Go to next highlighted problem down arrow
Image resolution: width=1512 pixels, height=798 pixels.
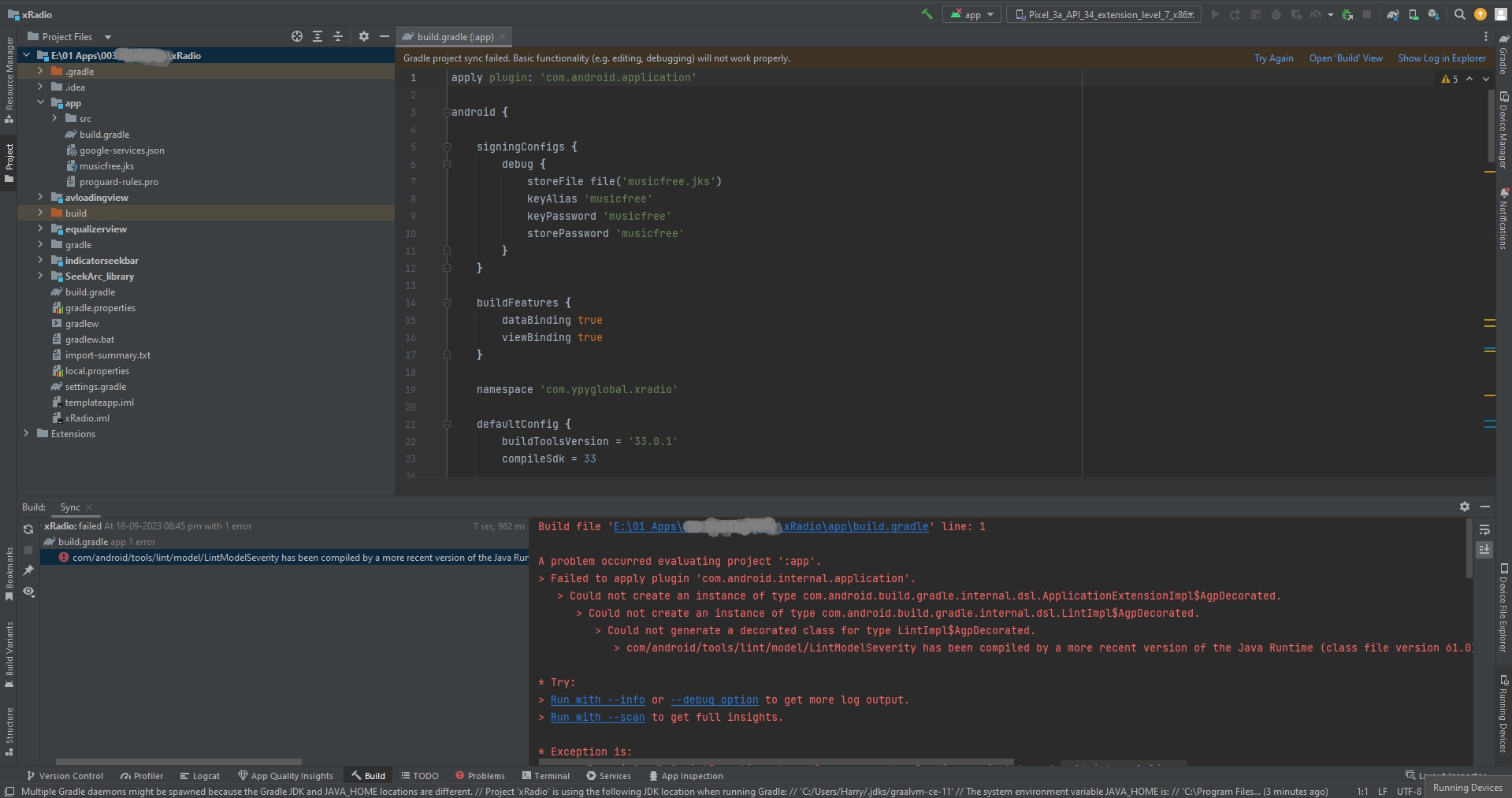[1486, 79]
